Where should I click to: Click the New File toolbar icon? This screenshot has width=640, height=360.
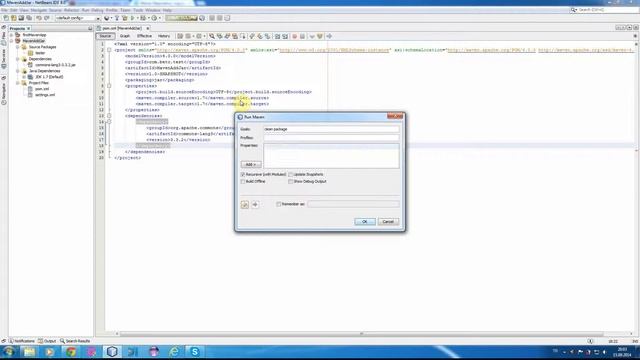[6, 18]
